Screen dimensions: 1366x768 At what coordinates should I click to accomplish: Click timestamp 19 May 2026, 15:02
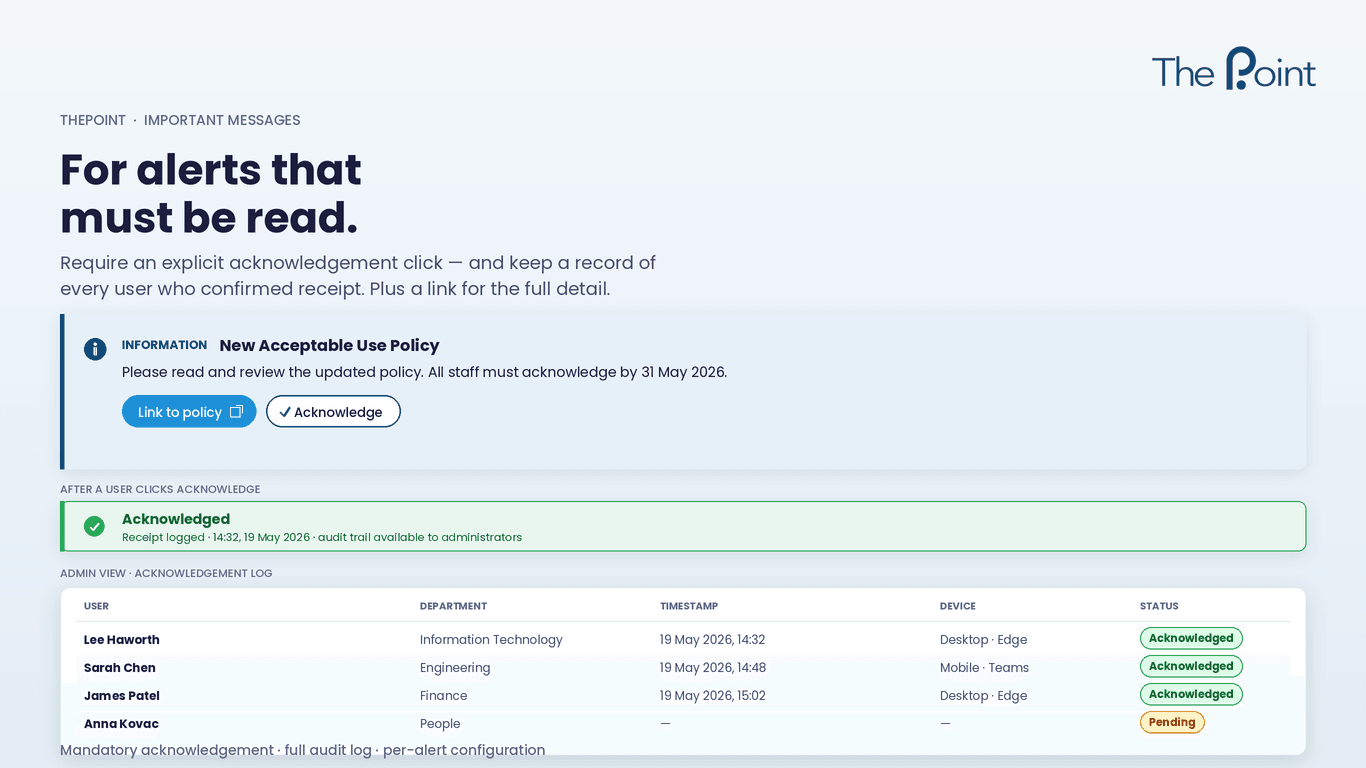point(713,696)
